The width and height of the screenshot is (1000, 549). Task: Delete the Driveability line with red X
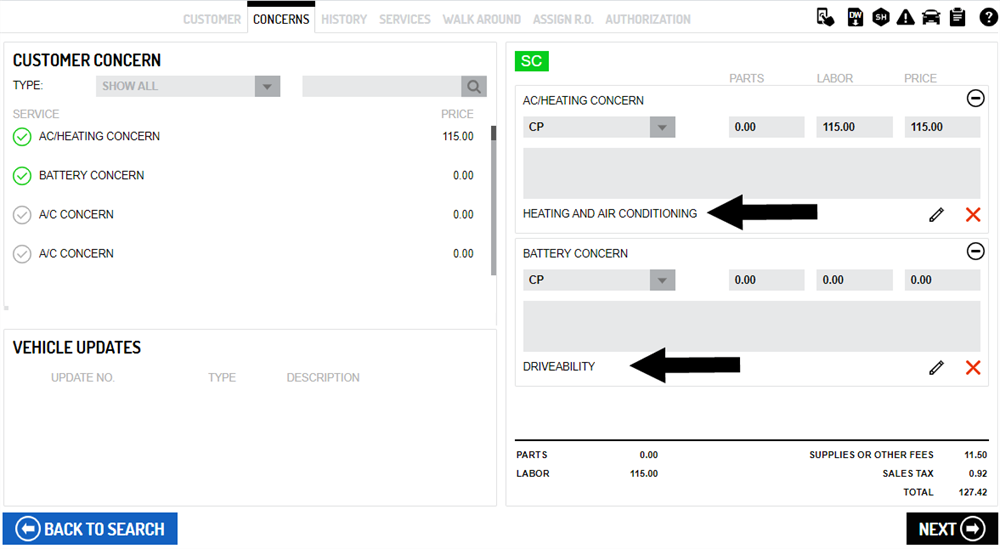click(x=972, y=367)
